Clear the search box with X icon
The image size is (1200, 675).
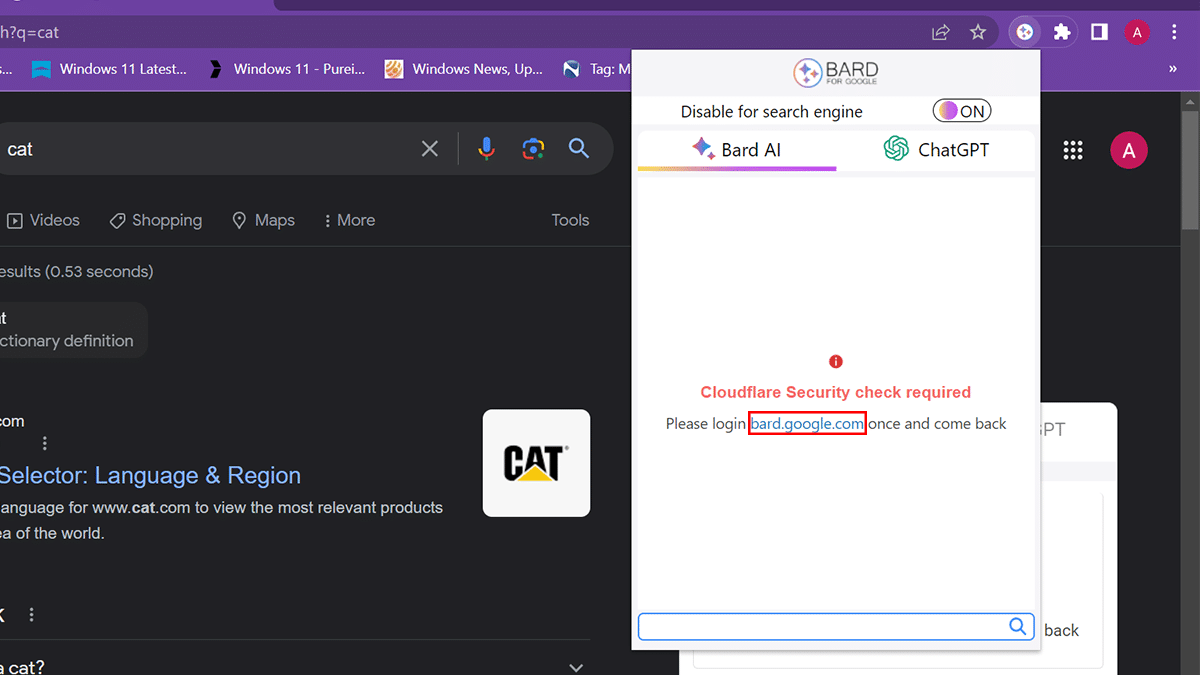click(430, 149)
